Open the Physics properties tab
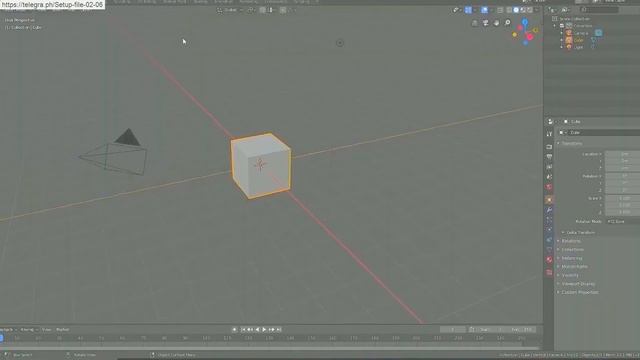The image size is (640, 360). coord(549,230)
